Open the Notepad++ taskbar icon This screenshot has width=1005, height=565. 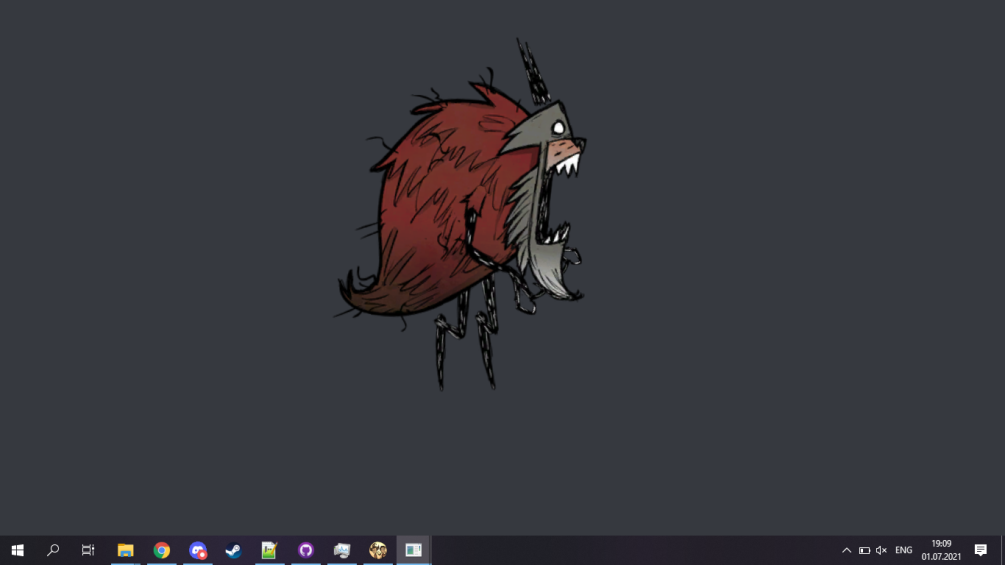tap(269, 550)
